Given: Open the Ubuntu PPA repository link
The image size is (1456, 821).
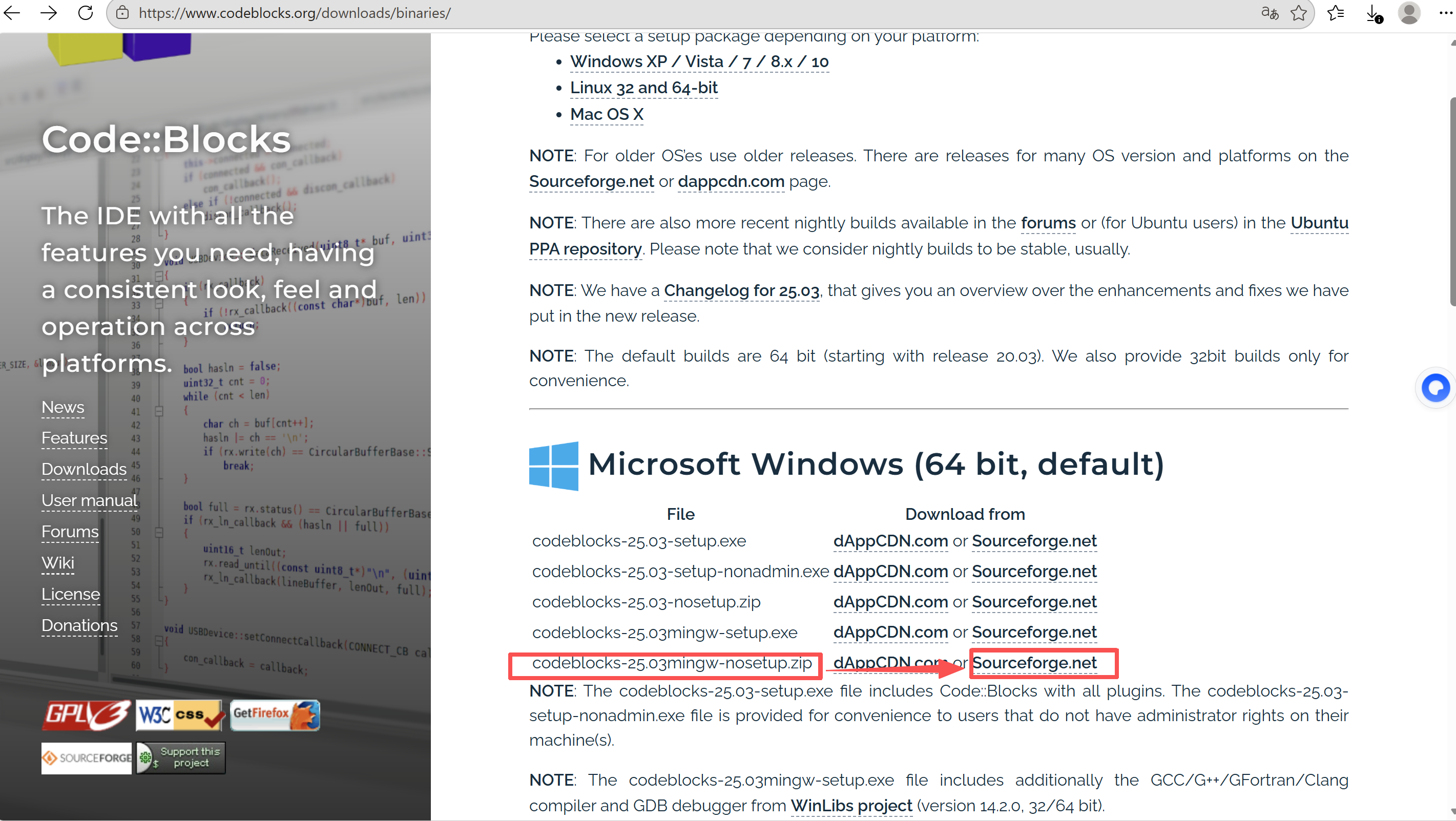Looking at the screenshot, I should pyautogui.click(x=586, y=248).
